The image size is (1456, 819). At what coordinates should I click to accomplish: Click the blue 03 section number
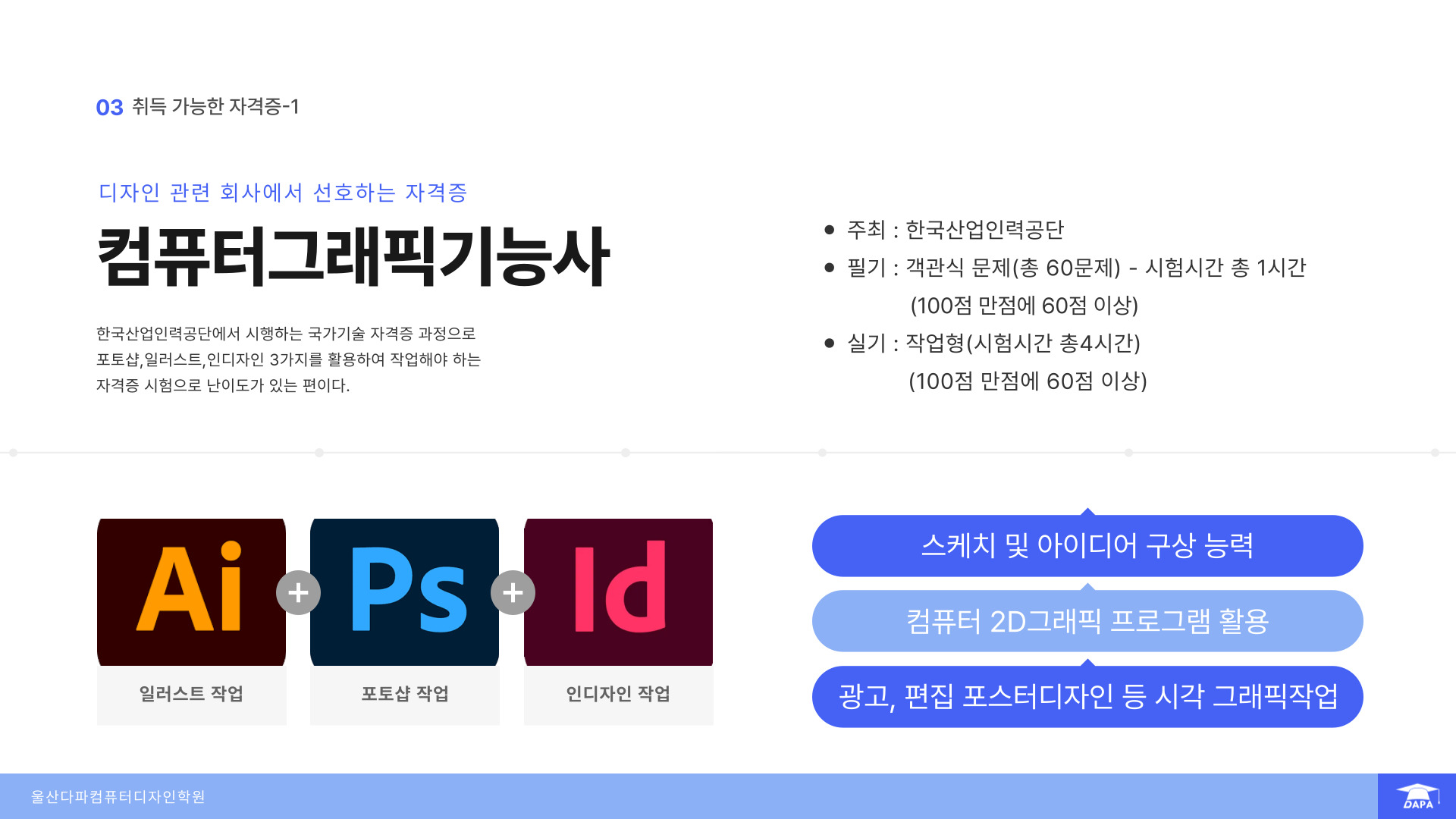pos(109,108)
